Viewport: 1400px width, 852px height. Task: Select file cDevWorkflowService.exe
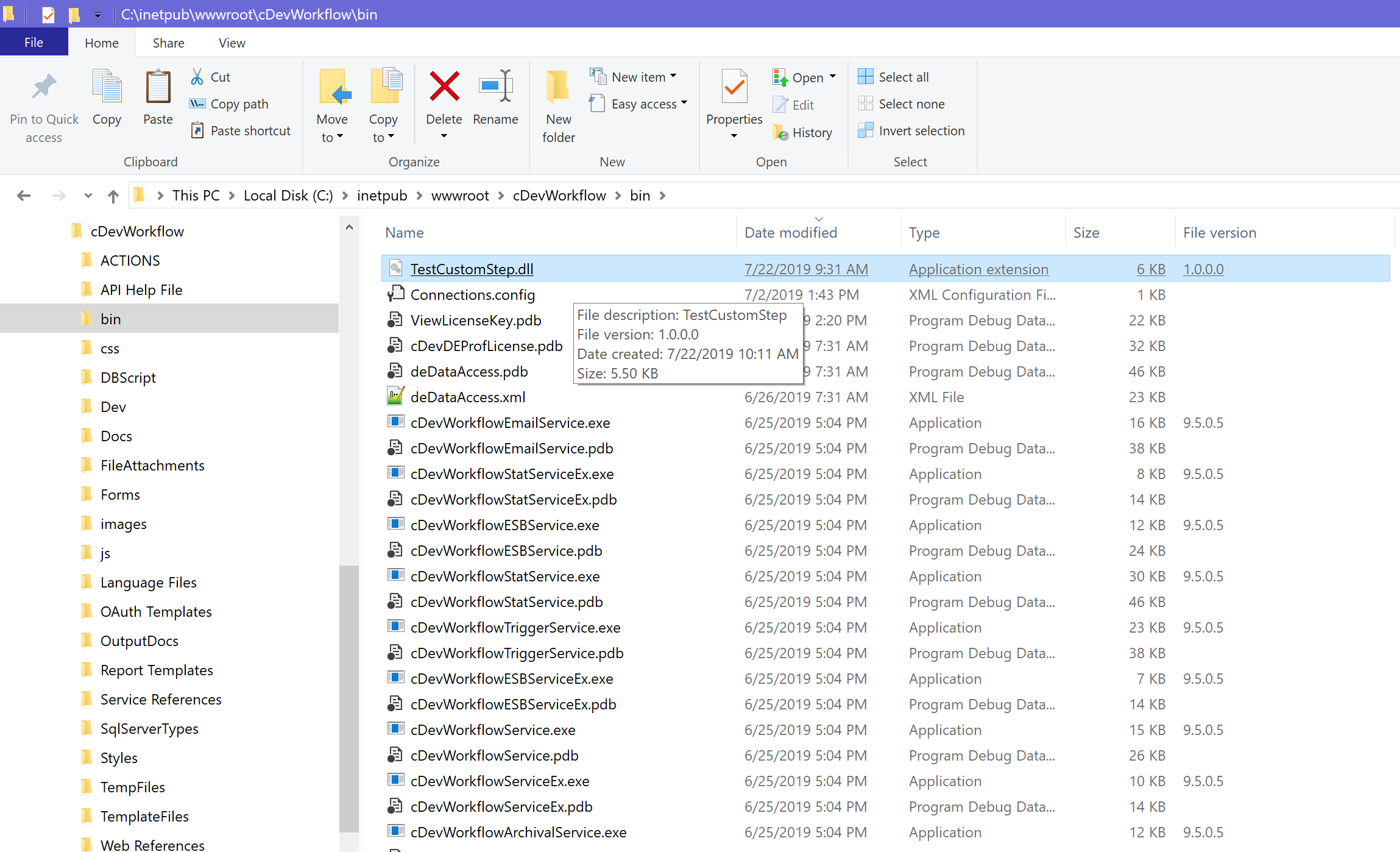click(493, 730)
